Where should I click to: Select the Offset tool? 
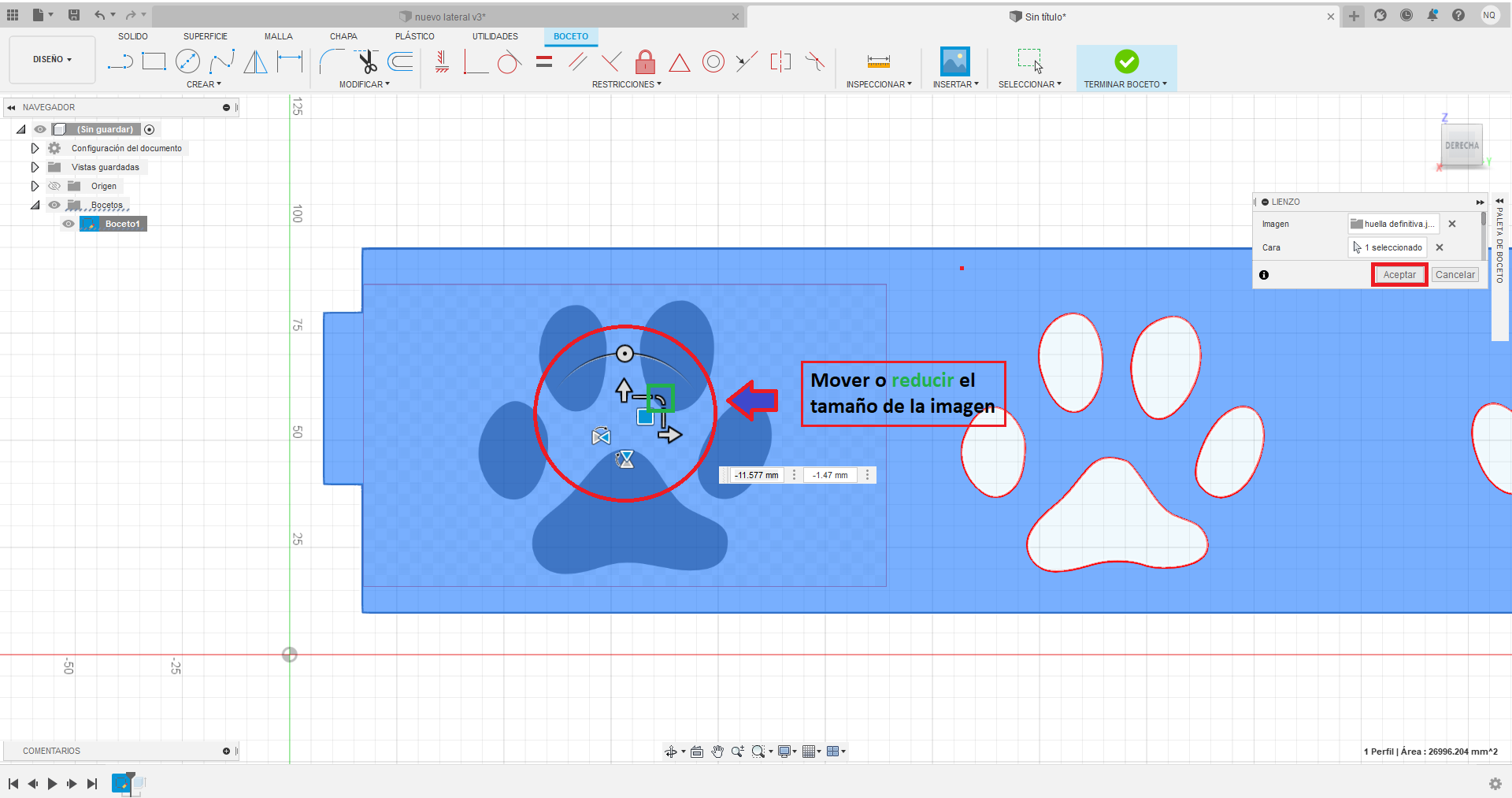point(401,61)
